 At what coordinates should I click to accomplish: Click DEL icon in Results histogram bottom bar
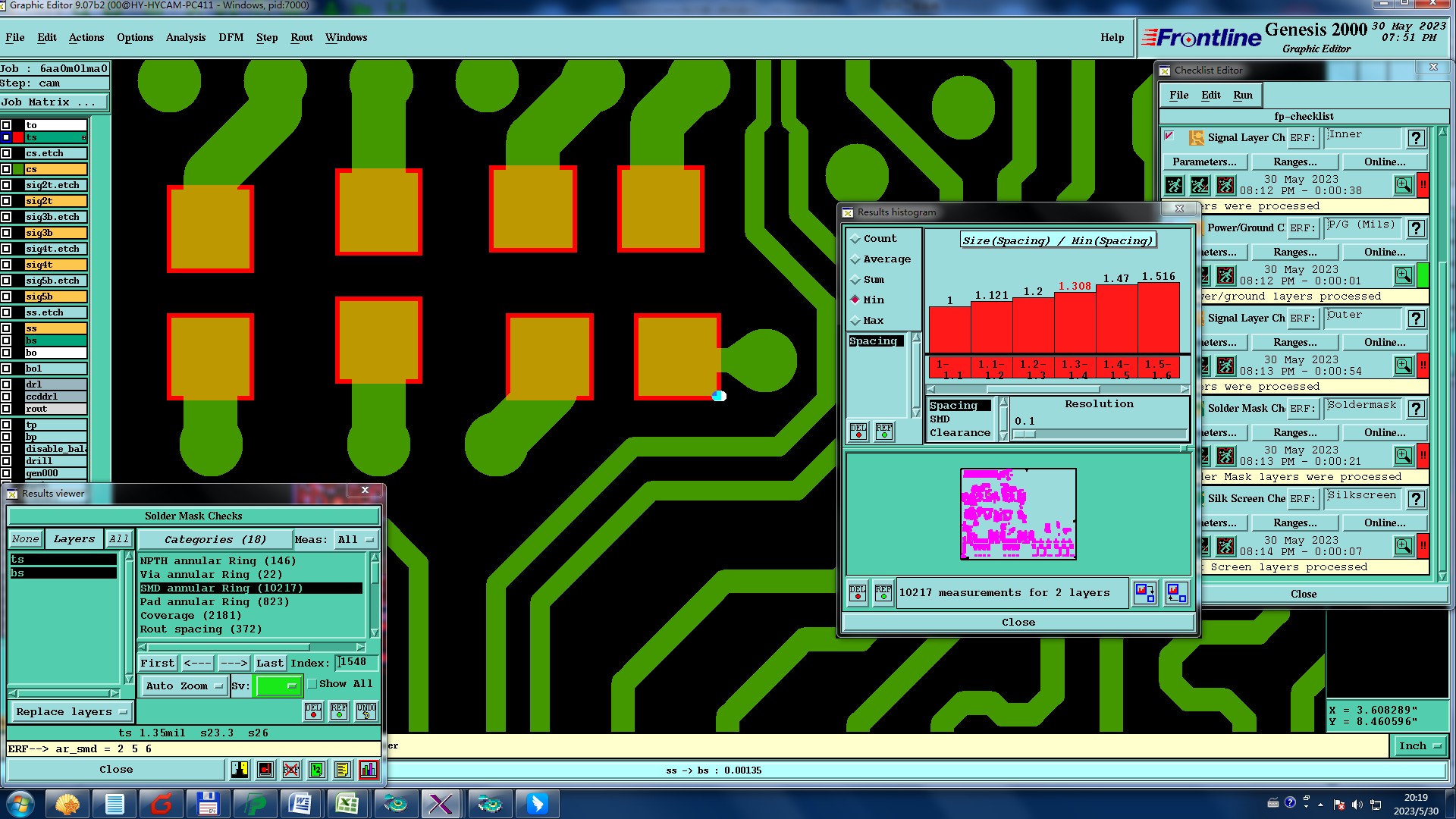click(x=858, y=592)
